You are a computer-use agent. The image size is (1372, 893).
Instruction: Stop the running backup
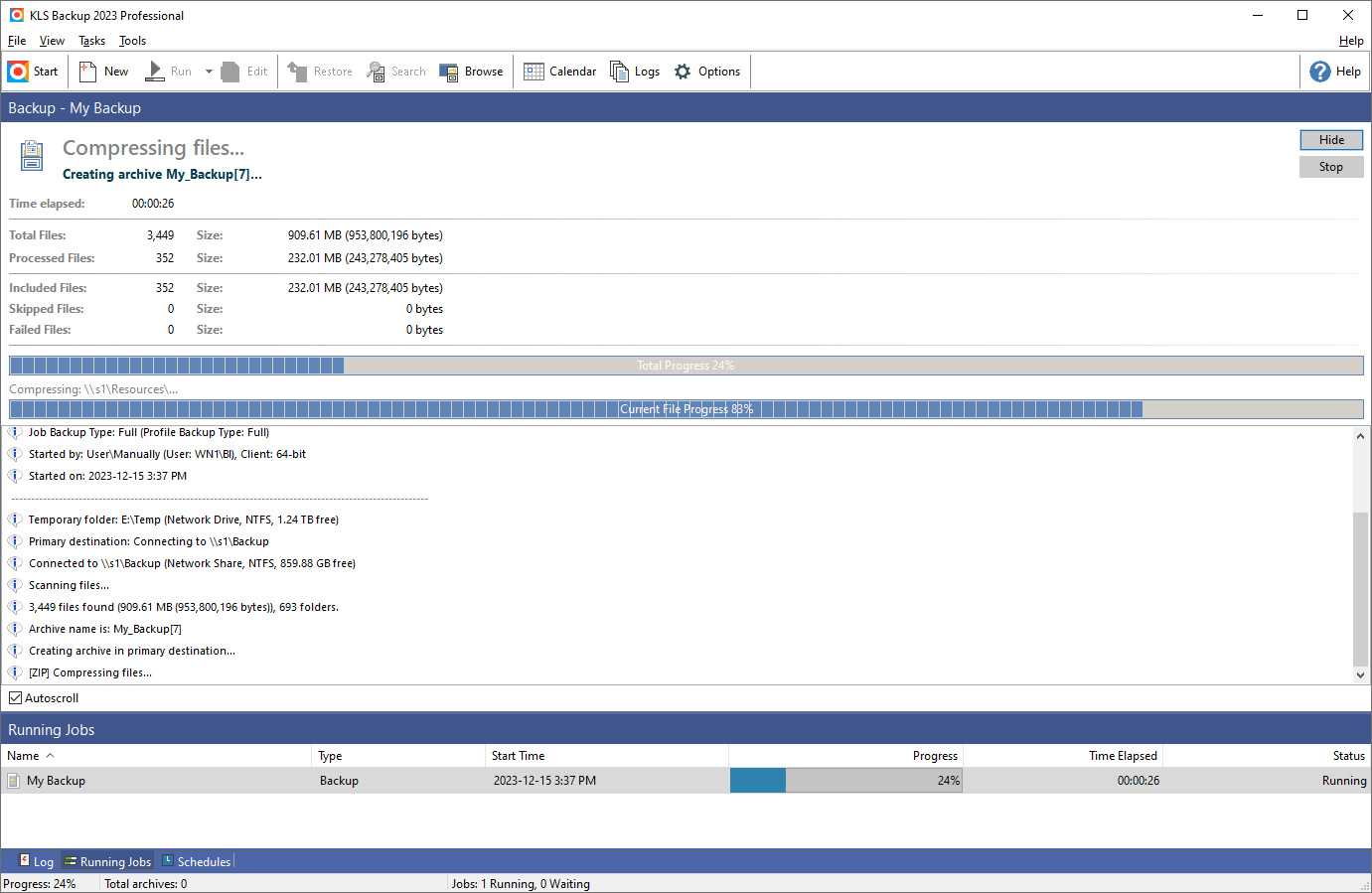coord(1331,167)
